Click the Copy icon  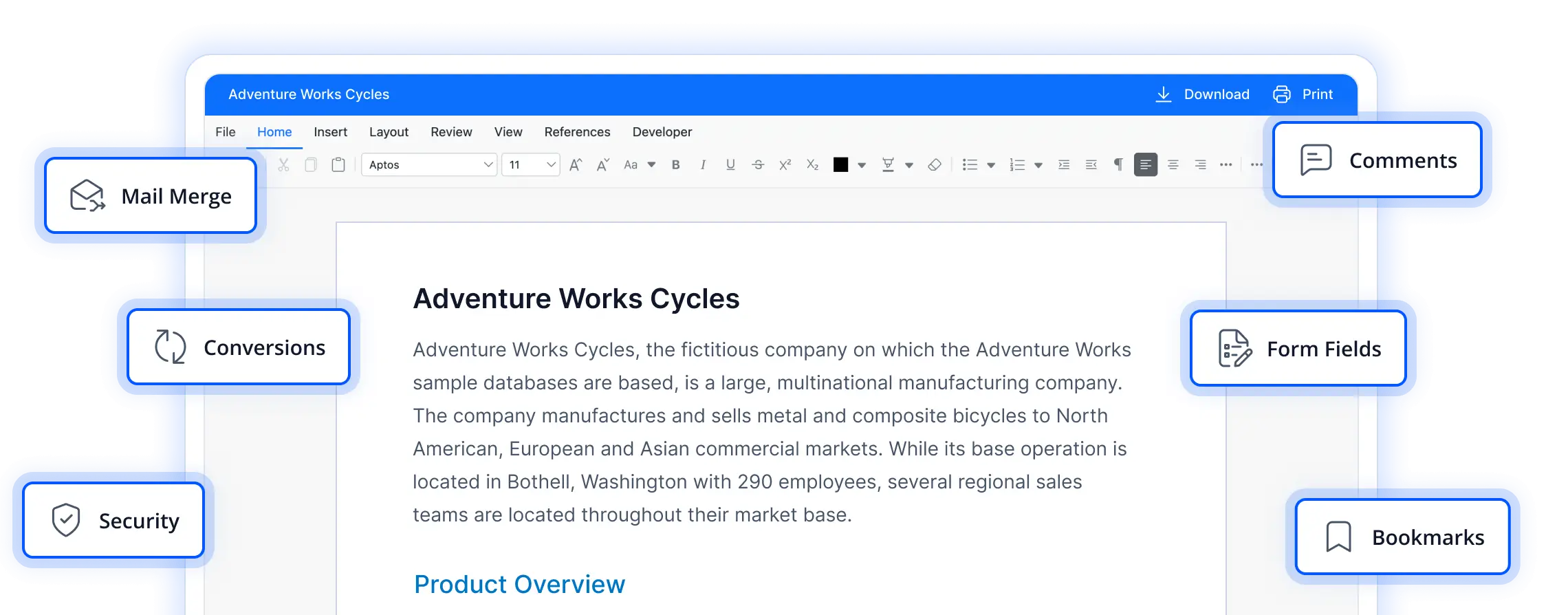[x=311, y=164]
